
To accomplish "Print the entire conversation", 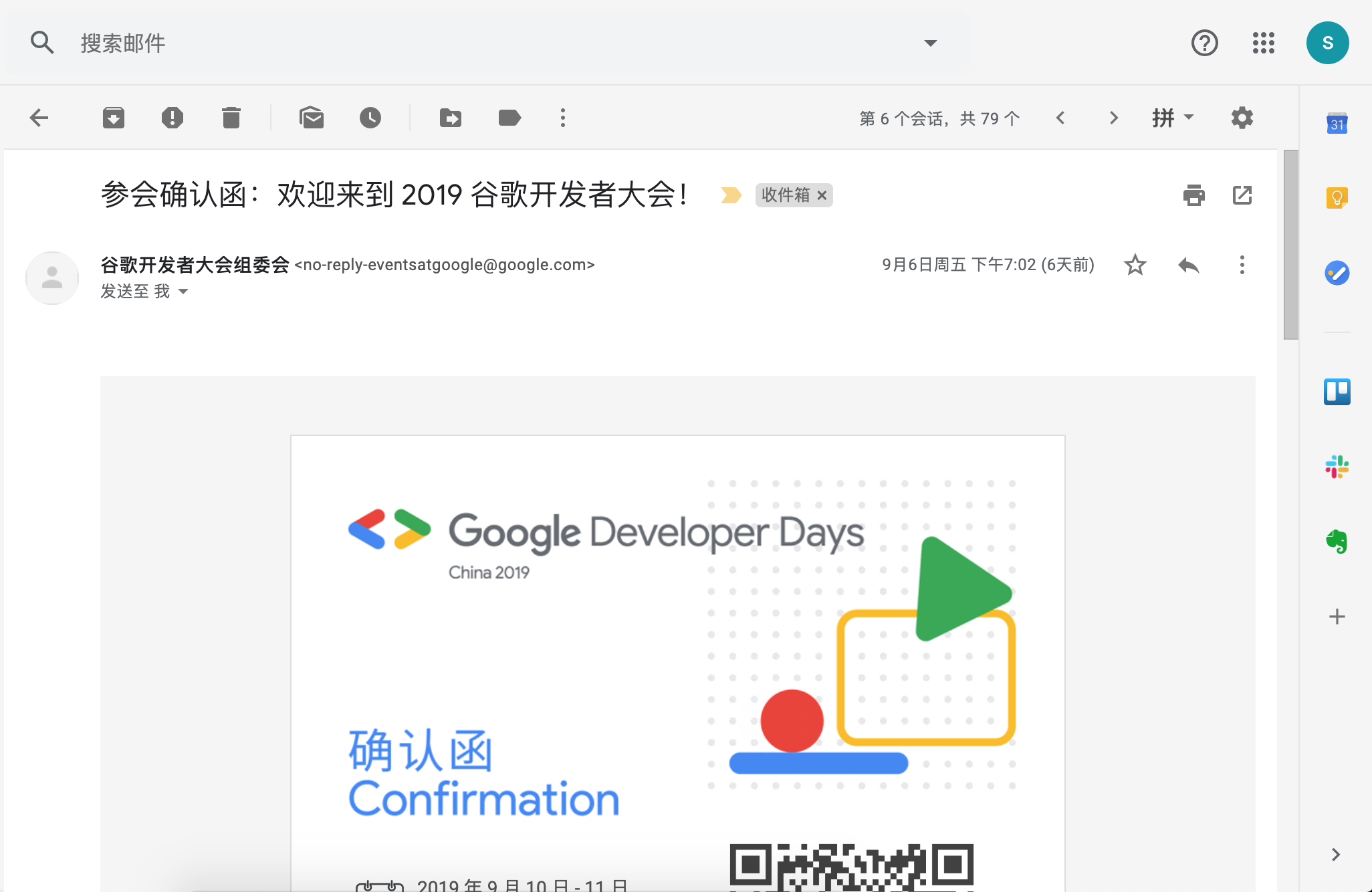I will tap(1193, 195).
